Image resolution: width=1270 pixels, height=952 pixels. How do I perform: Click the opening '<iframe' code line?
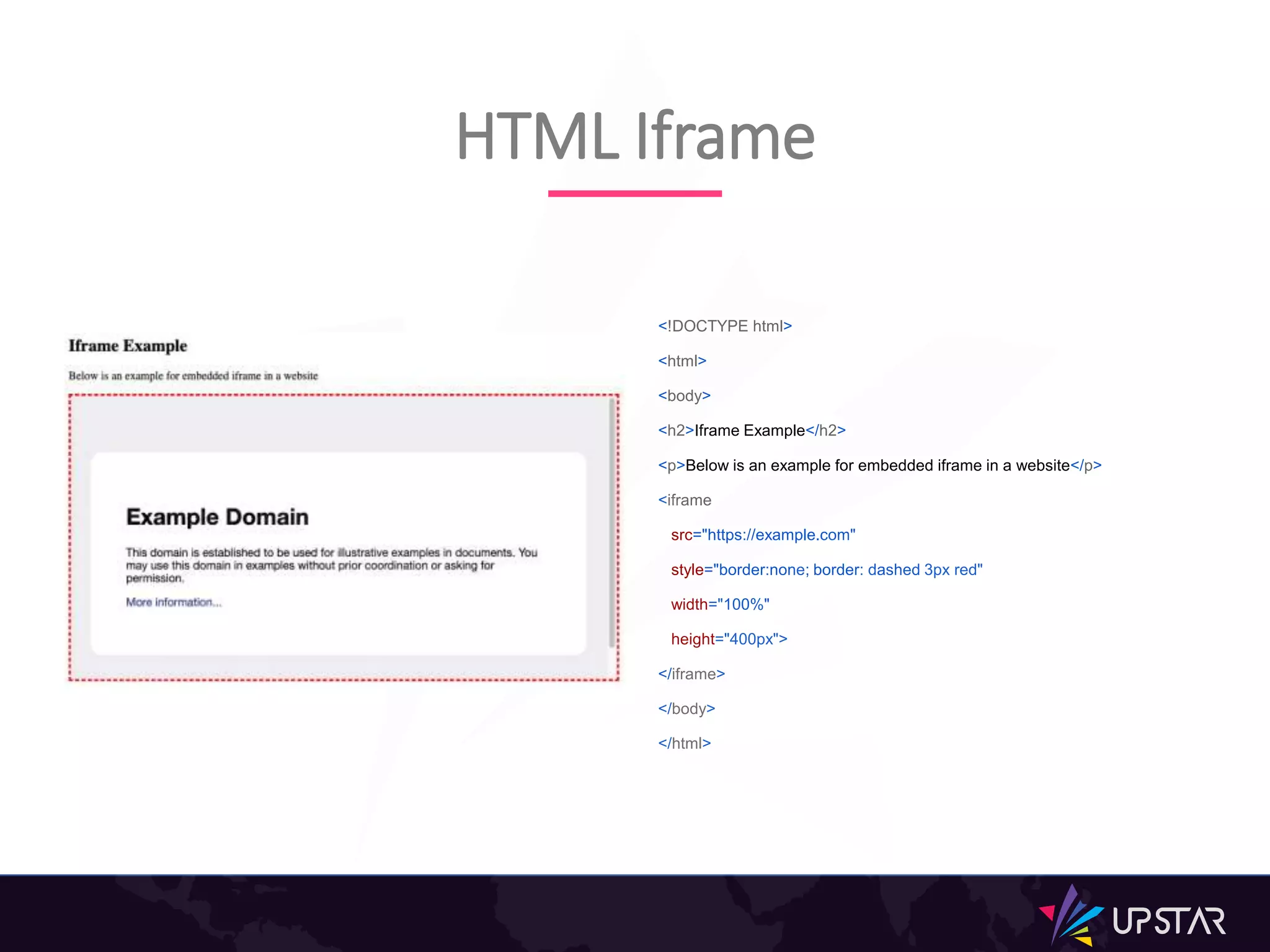pyautogui.click(x=685, y=500)
